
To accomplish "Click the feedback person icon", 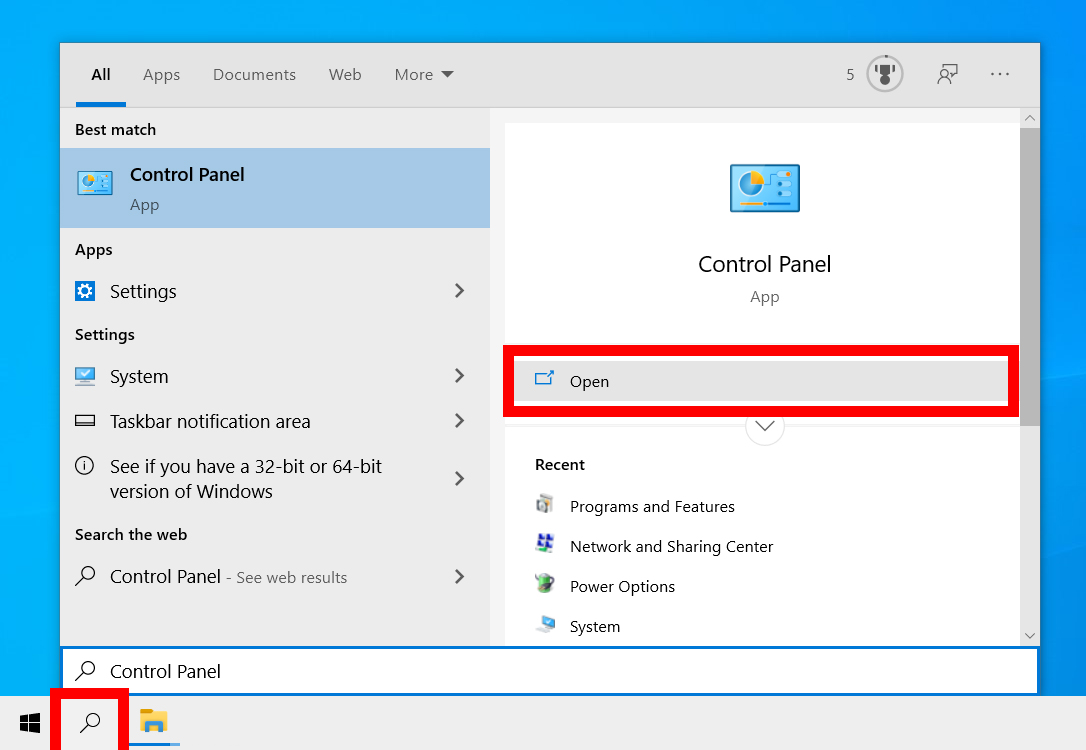I will (x=947, y=73).
